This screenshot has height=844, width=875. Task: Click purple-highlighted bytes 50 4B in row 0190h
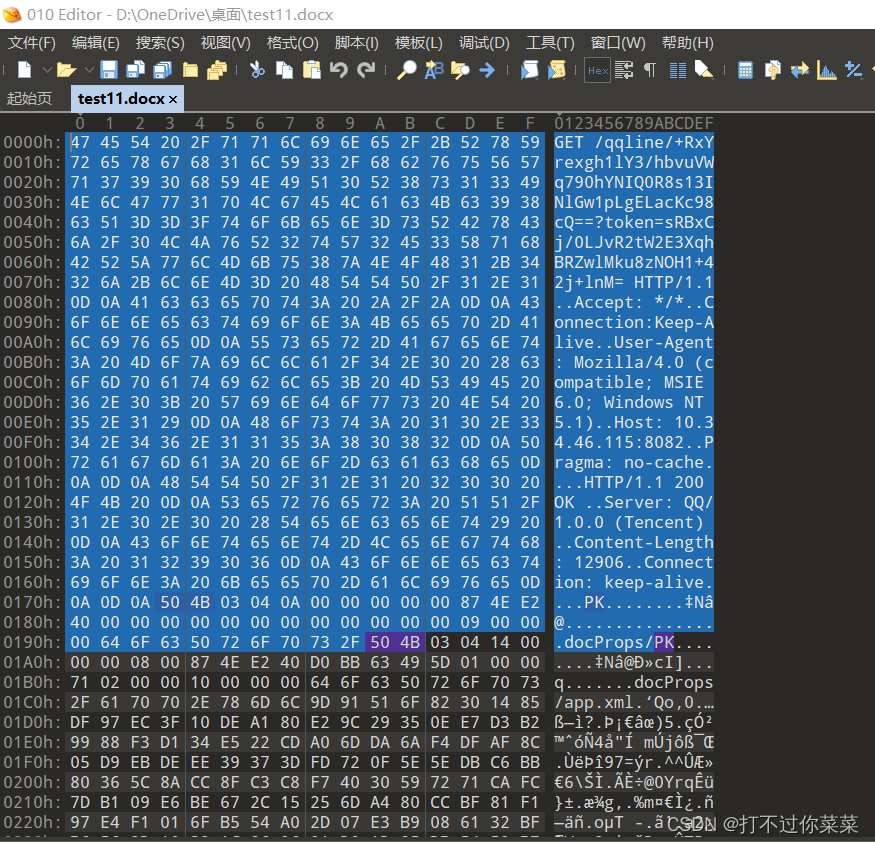coord(395,642)
